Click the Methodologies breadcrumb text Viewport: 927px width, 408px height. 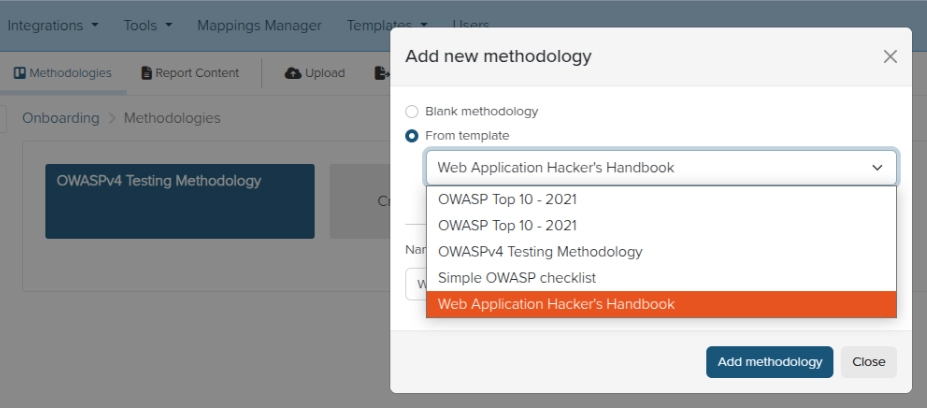pos(172,118)
